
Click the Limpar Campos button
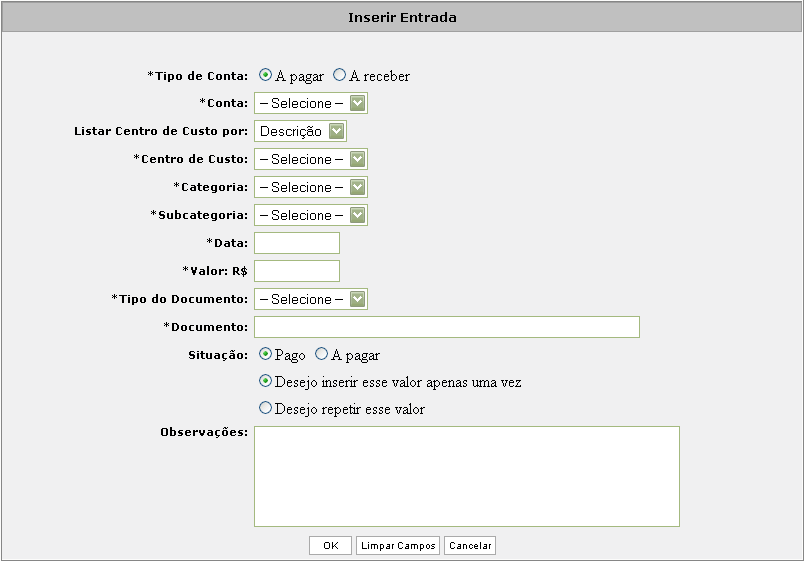pos(398,546)
